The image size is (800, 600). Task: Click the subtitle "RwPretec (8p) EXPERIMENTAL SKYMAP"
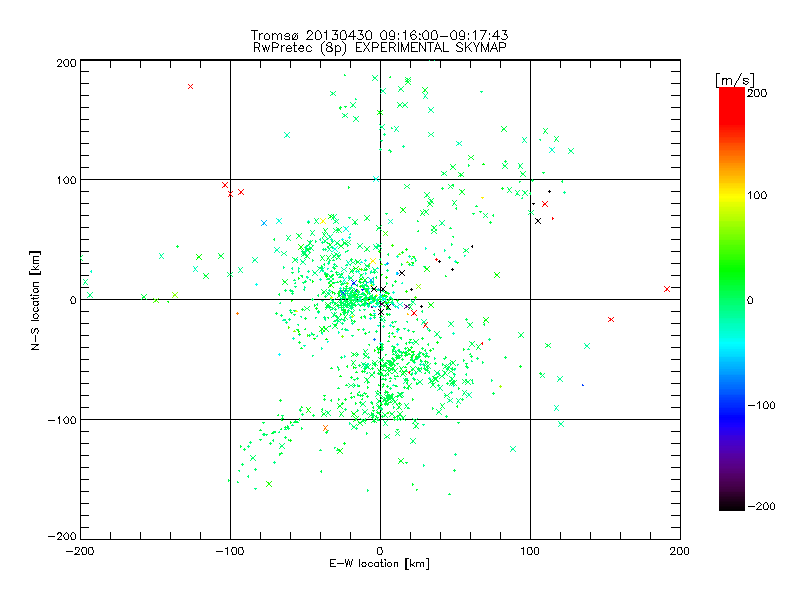point(380,48)
